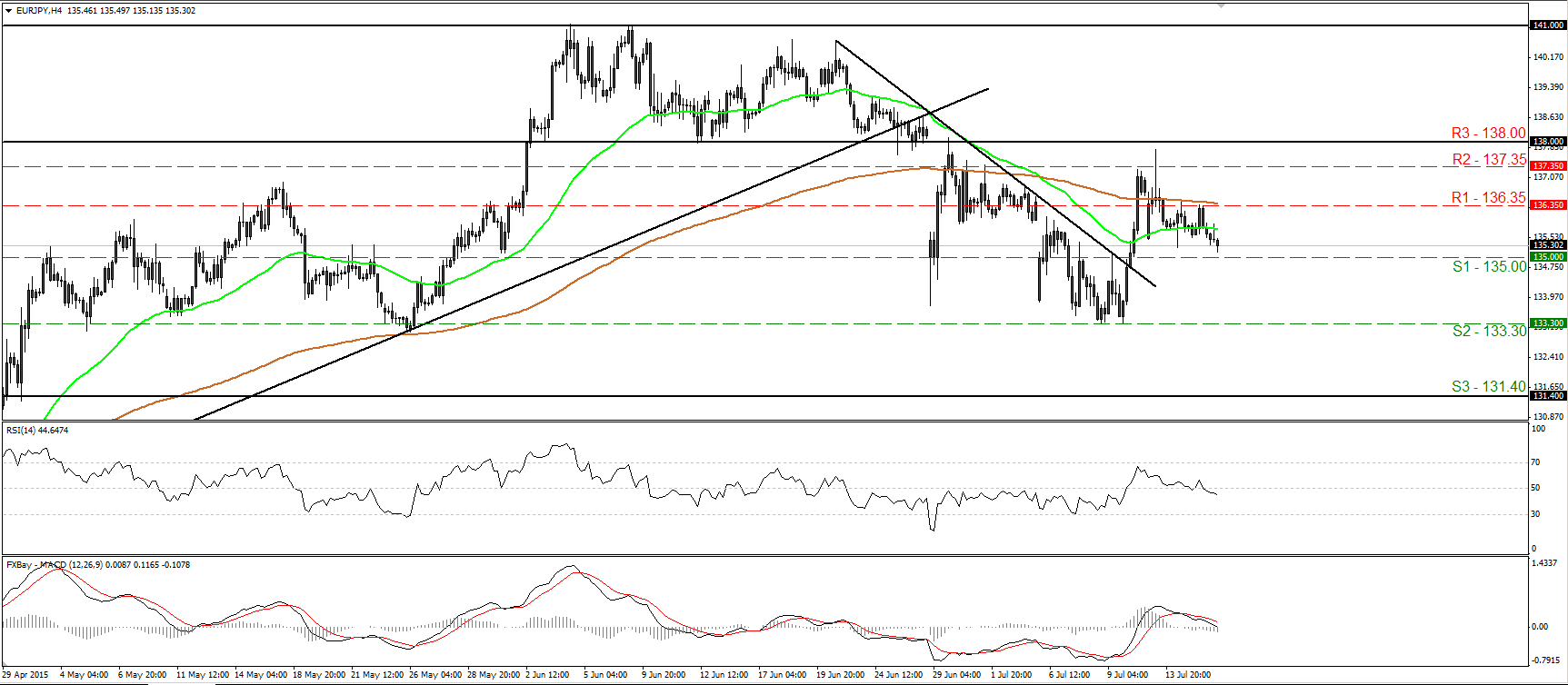The width and height of the screenshot is (1568, 685).
Task: Click the current price 135.302 tag
Action: click(x=1548, y=245)
